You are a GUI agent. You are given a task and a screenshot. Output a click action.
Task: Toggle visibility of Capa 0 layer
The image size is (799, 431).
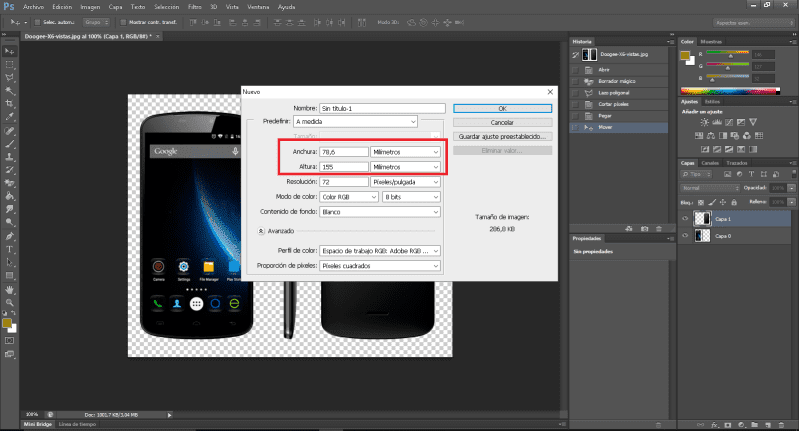tap(685, 235)
